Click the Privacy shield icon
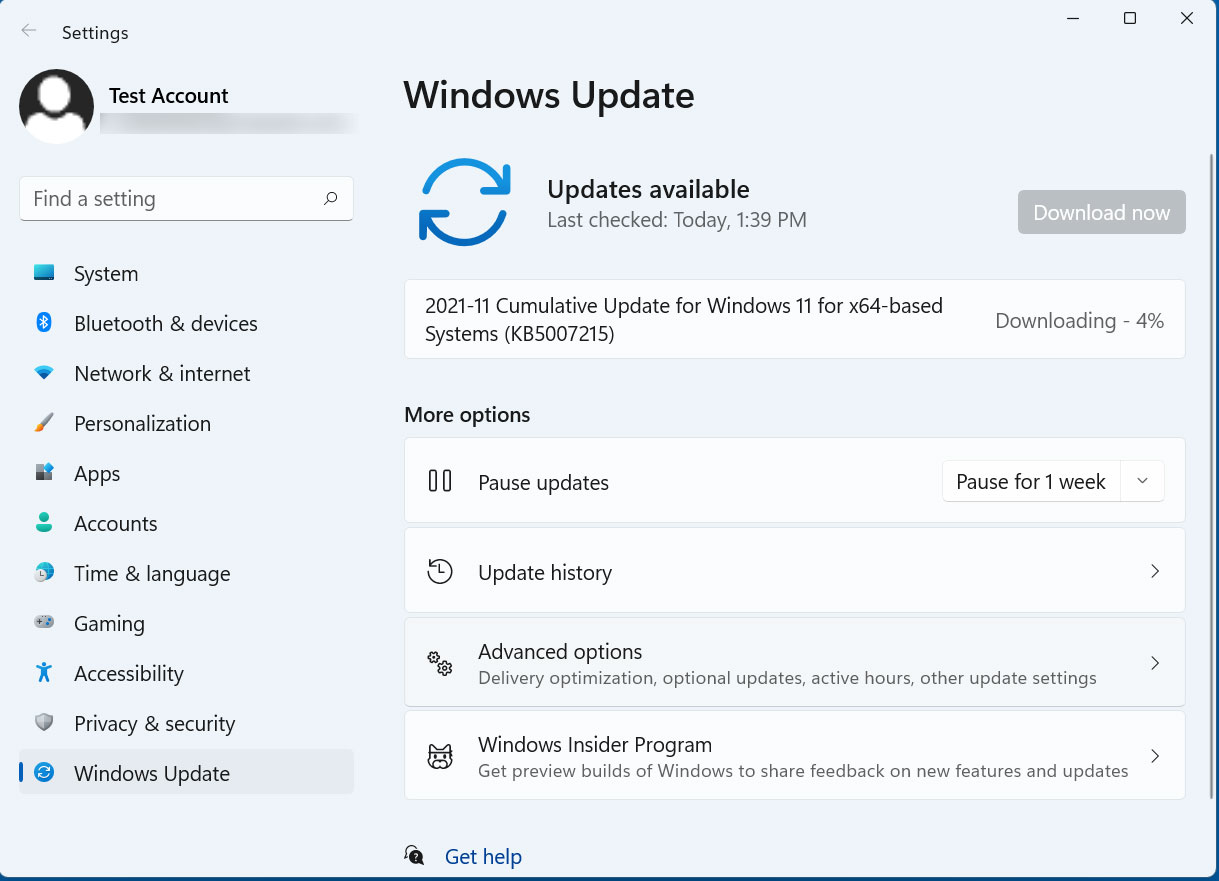The width and height of the screenshot is (1219, 881). (44, 723)
